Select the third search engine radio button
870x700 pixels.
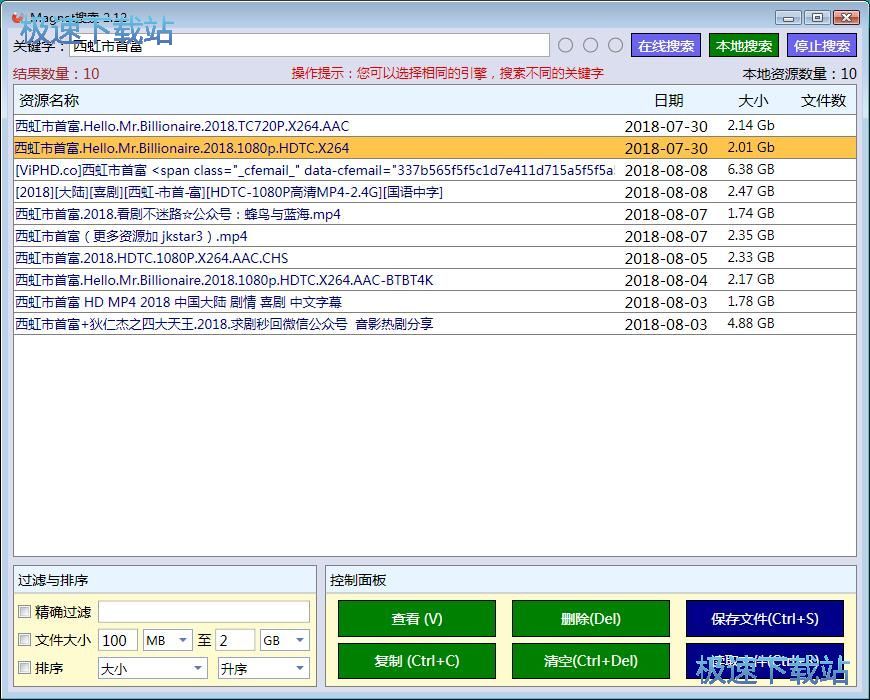point(616,45)
